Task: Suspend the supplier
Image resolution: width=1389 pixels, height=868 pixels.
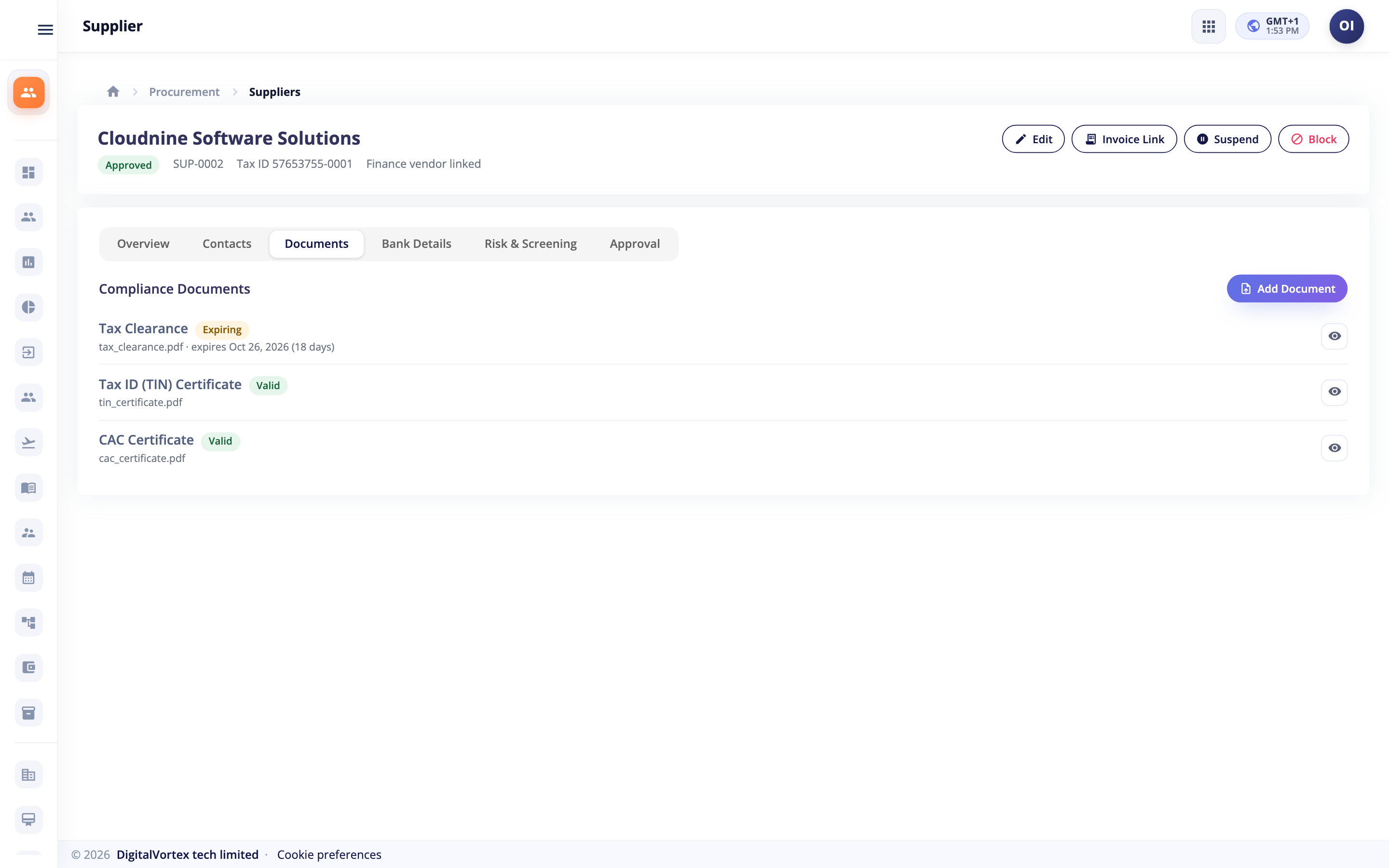Action: pos(1227,139)
